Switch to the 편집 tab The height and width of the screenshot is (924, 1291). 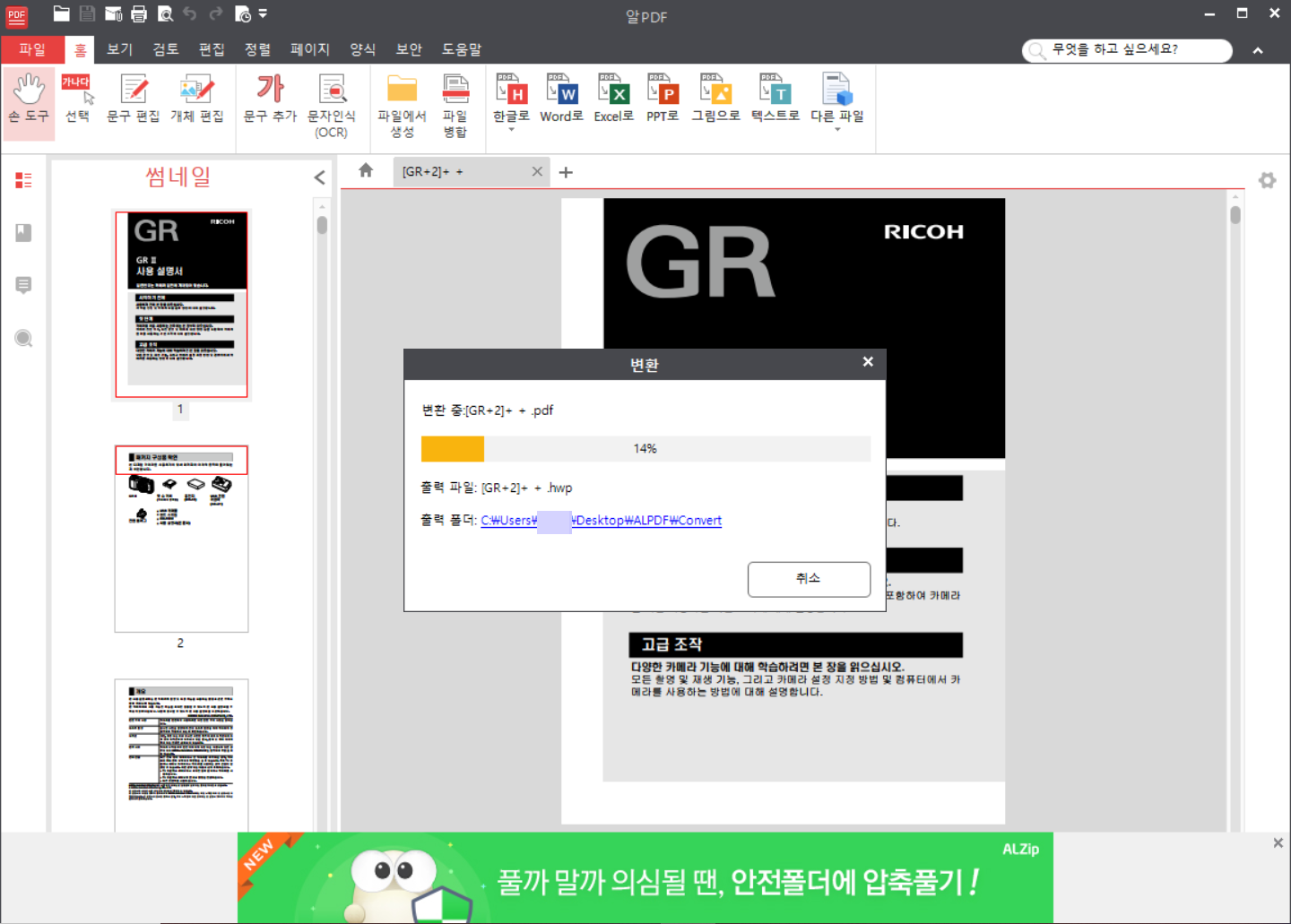coord(212,49)
